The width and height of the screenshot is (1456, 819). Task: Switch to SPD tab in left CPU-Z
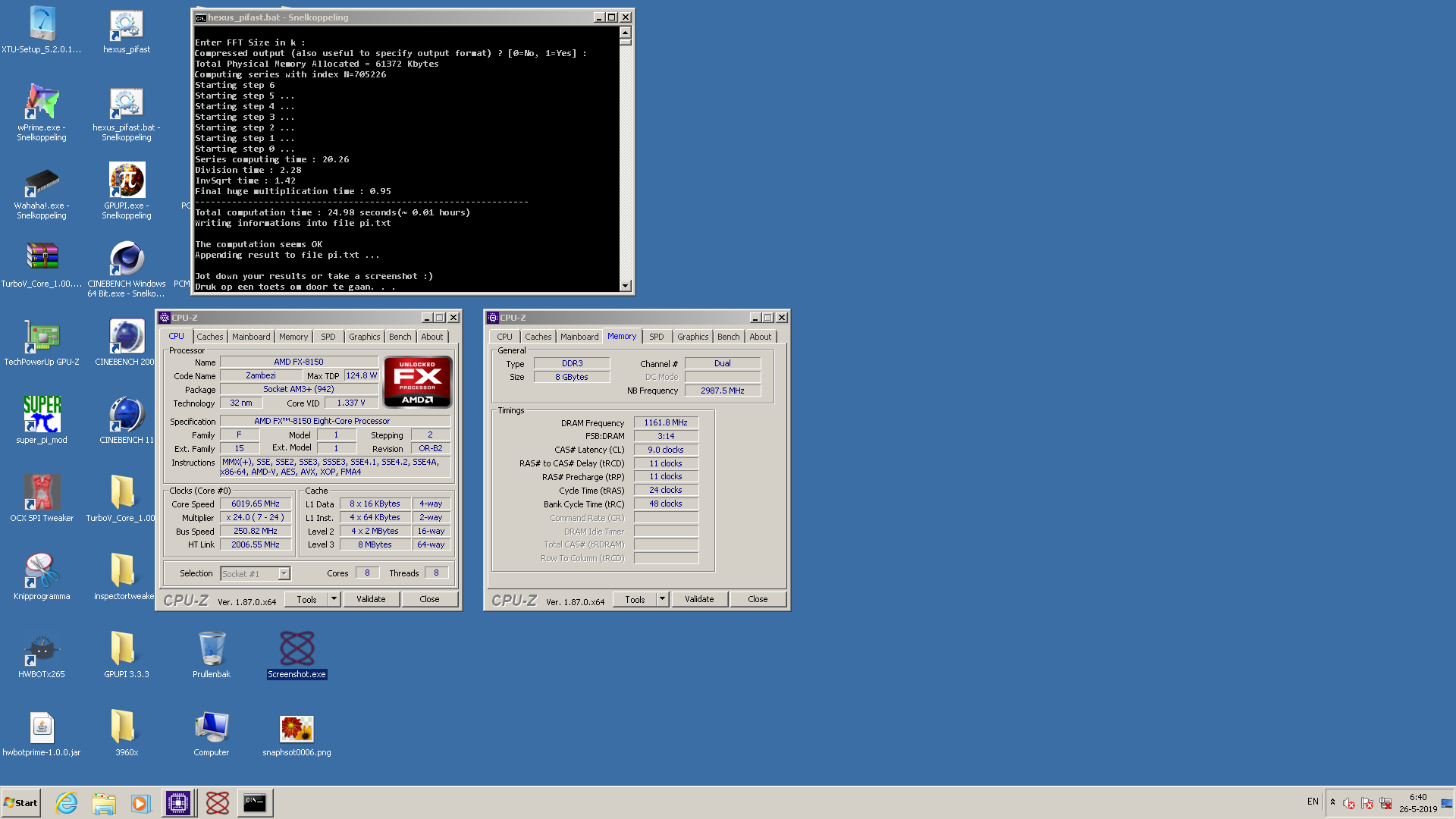328,337
